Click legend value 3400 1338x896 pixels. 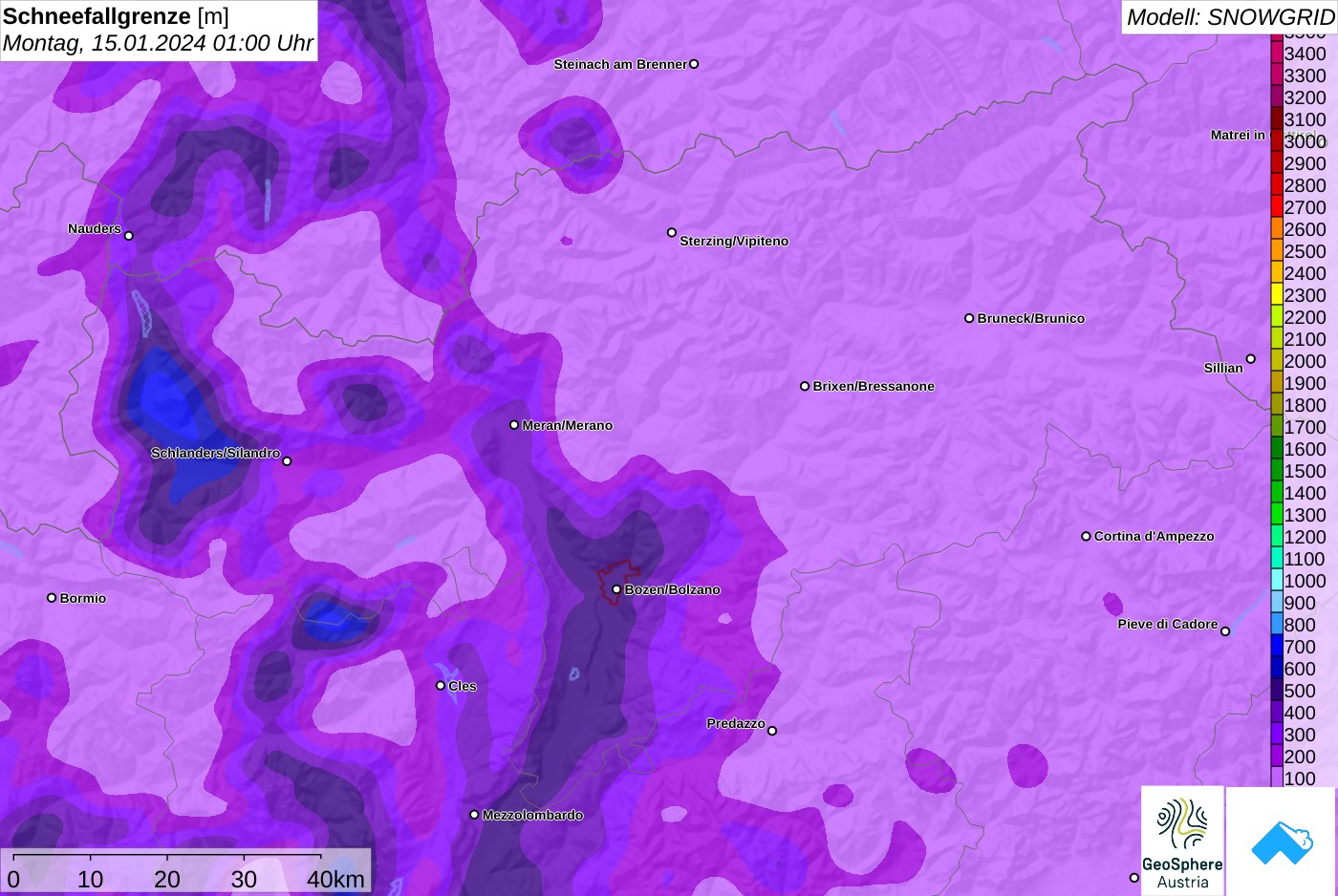[x=1305, y=53]
